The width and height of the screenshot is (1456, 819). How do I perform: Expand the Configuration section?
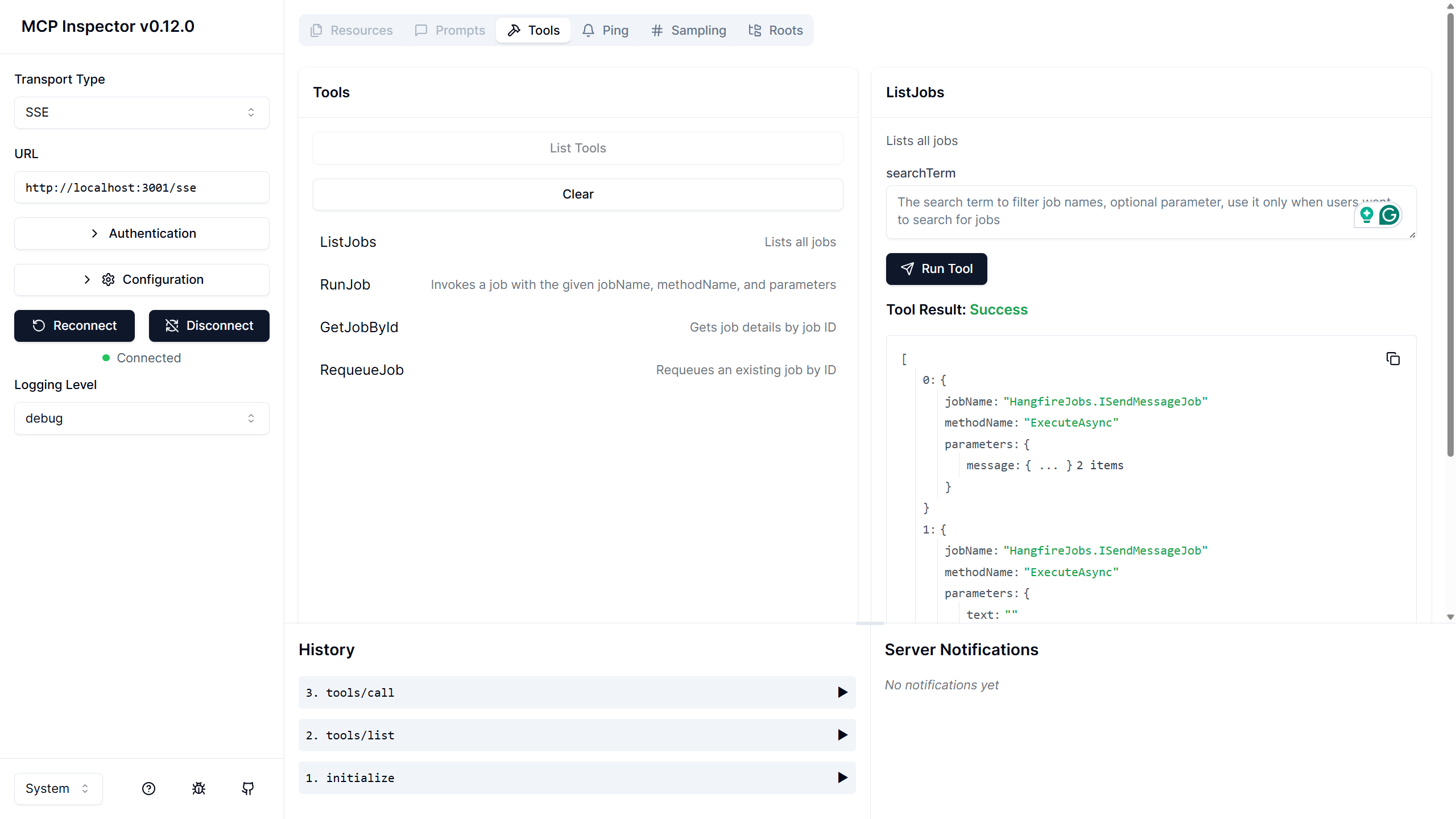tap(142, 279)
